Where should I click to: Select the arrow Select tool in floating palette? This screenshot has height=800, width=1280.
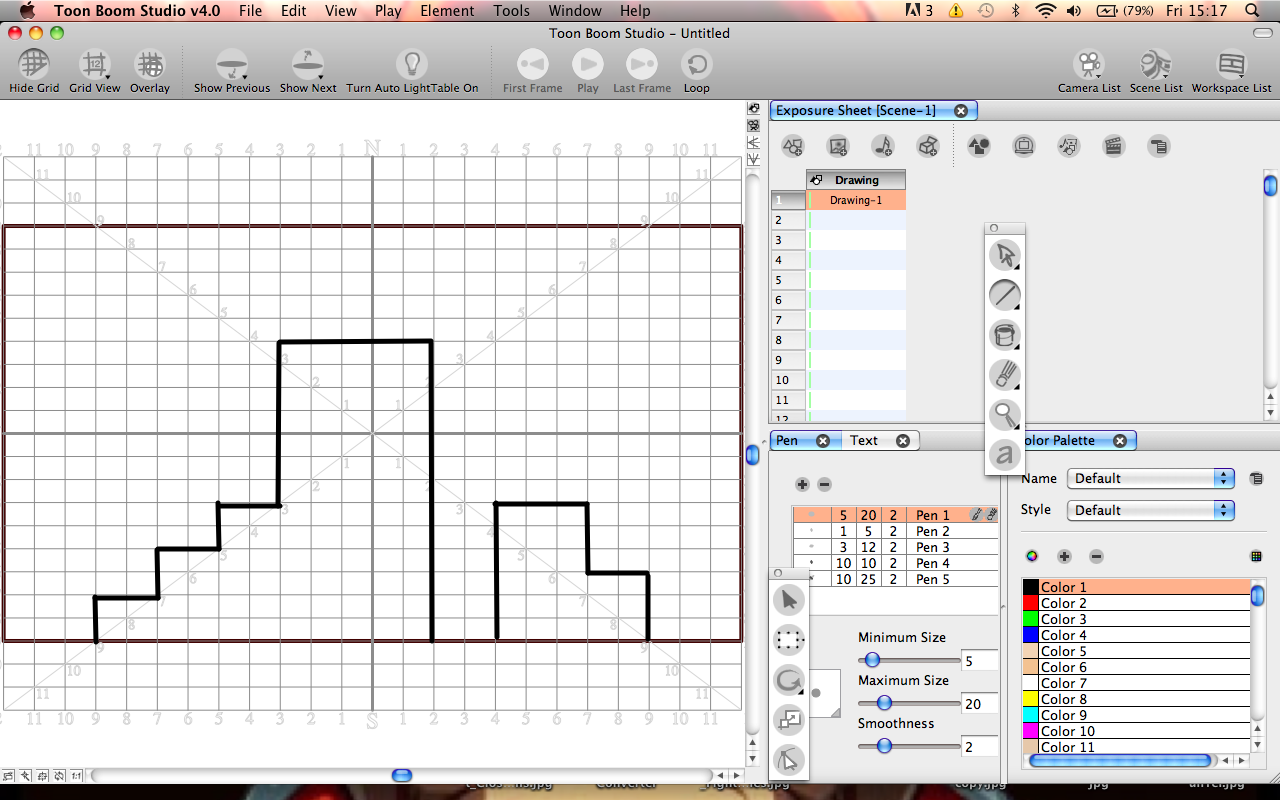(x=1004, y=255)
